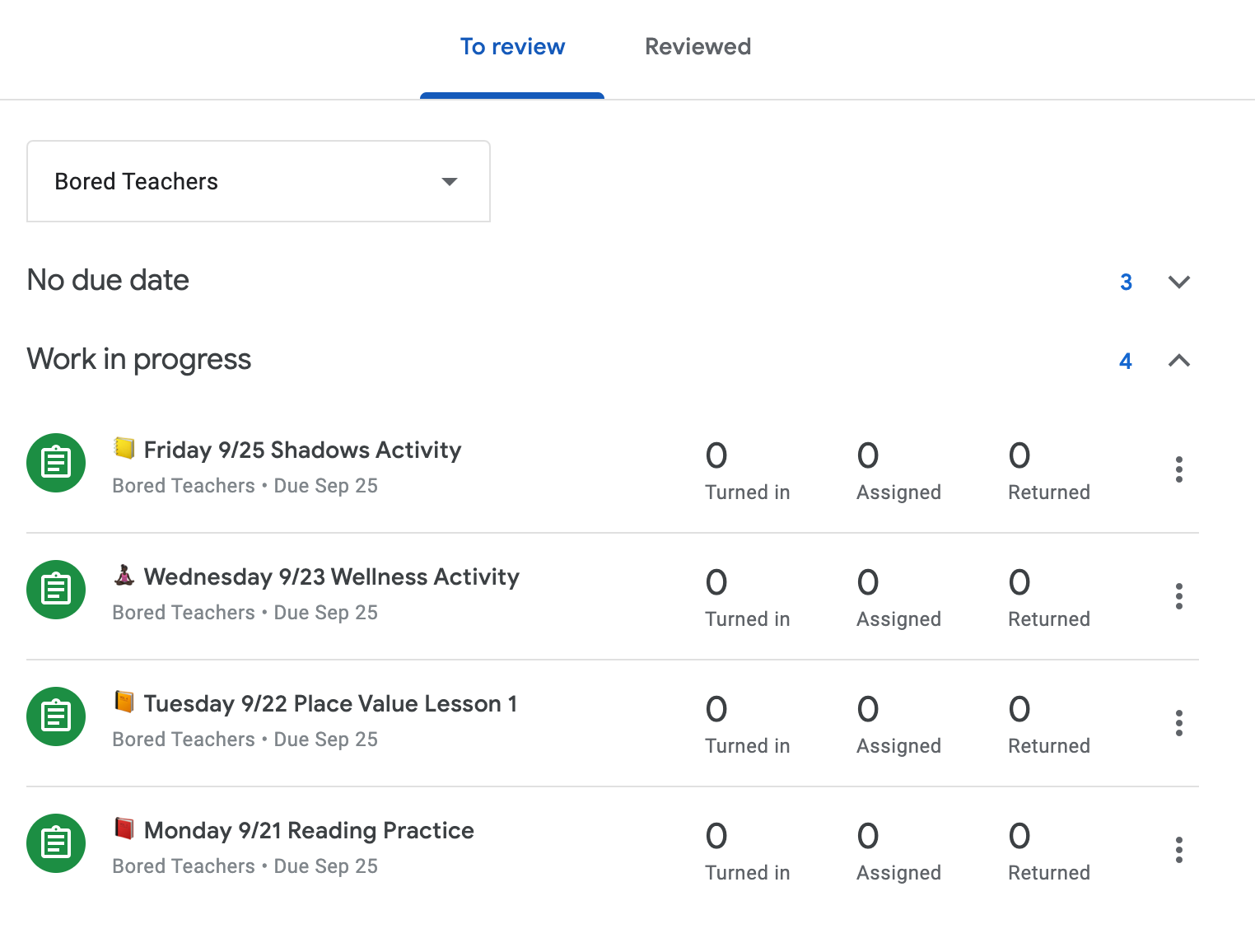
Task: Switch to the Reviewed tab
Action: coord(697,47)
